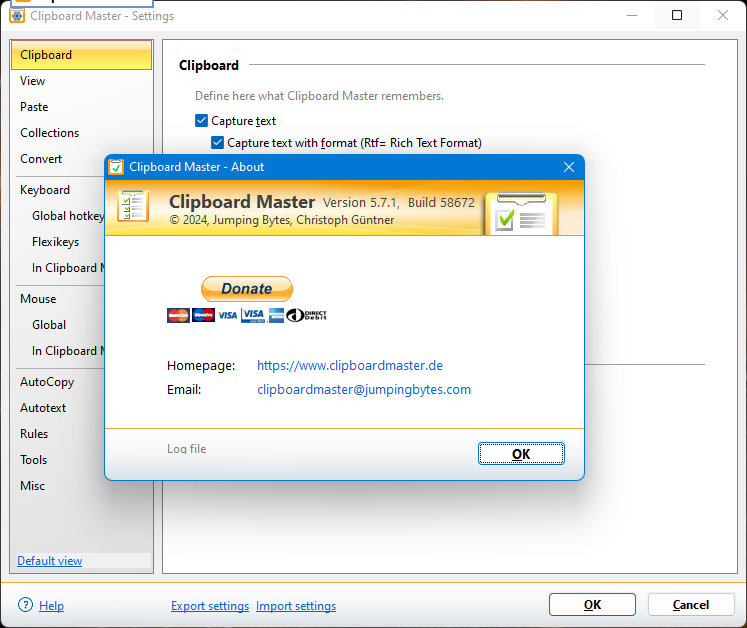The width and height of the screenshot is (747, 628).
Task: Click OK in the Settings window
Action: click(x=592, y=605)
